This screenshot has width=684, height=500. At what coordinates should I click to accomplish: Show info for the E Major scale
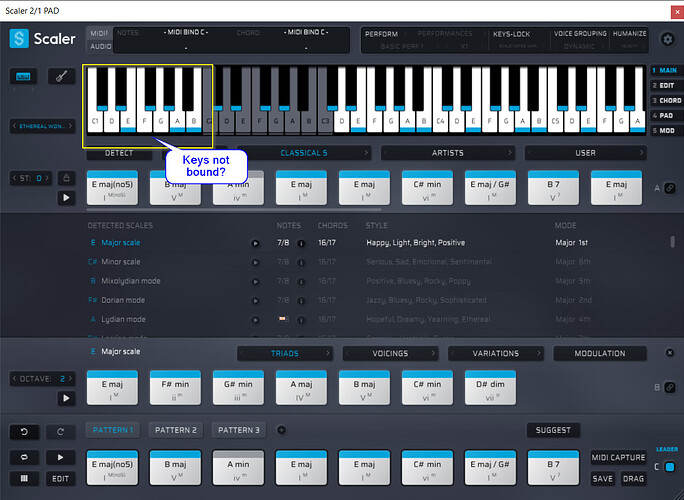301,243
